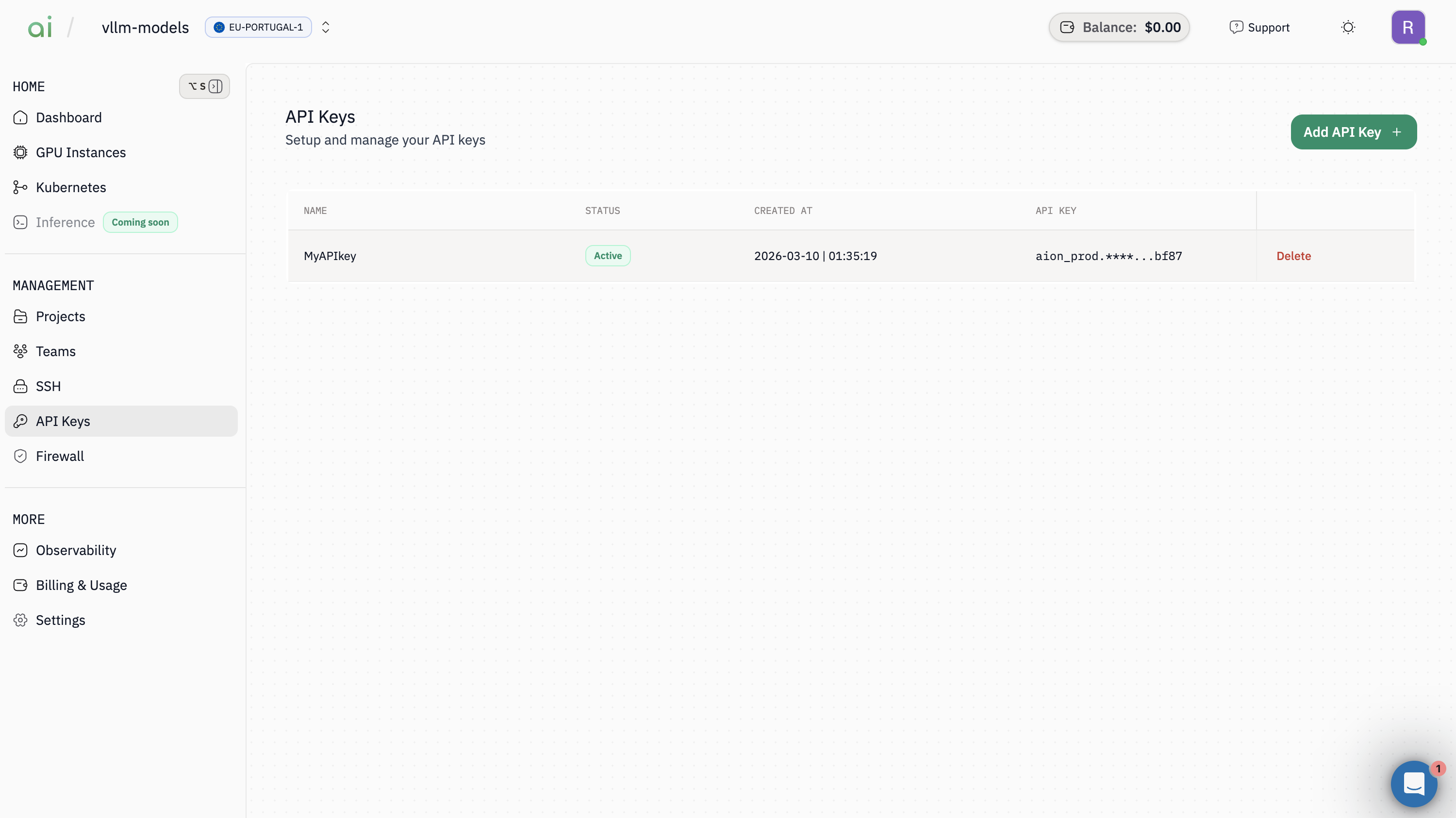The image size is (1456, 818).
Task: Delete the MyAPIkey entry
Action: [1293, 256]
